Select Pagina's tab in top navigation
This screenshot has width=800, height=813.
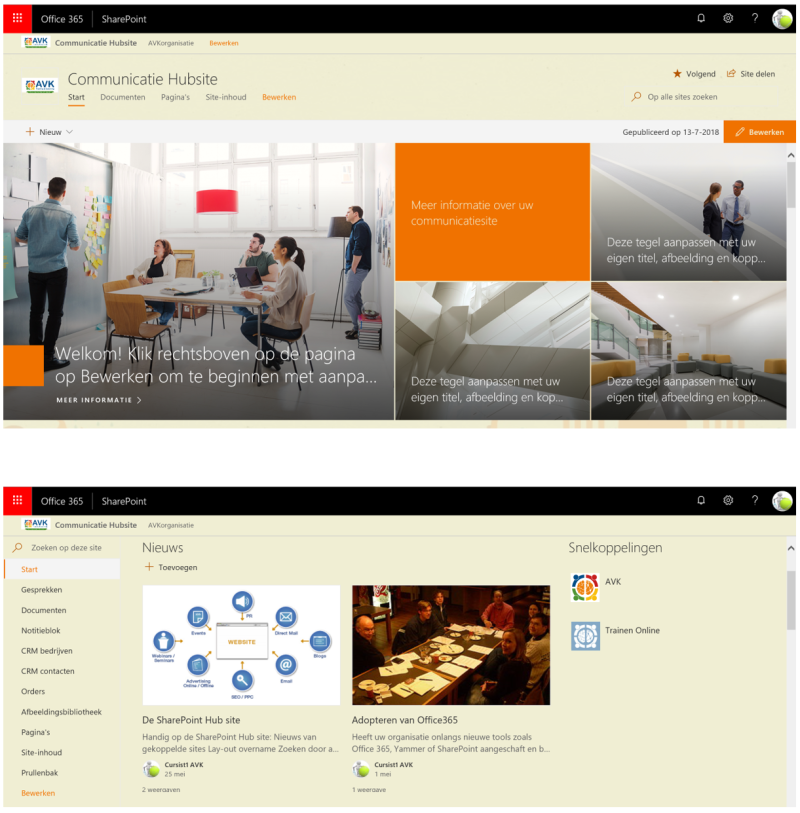(x=175, y=97)
